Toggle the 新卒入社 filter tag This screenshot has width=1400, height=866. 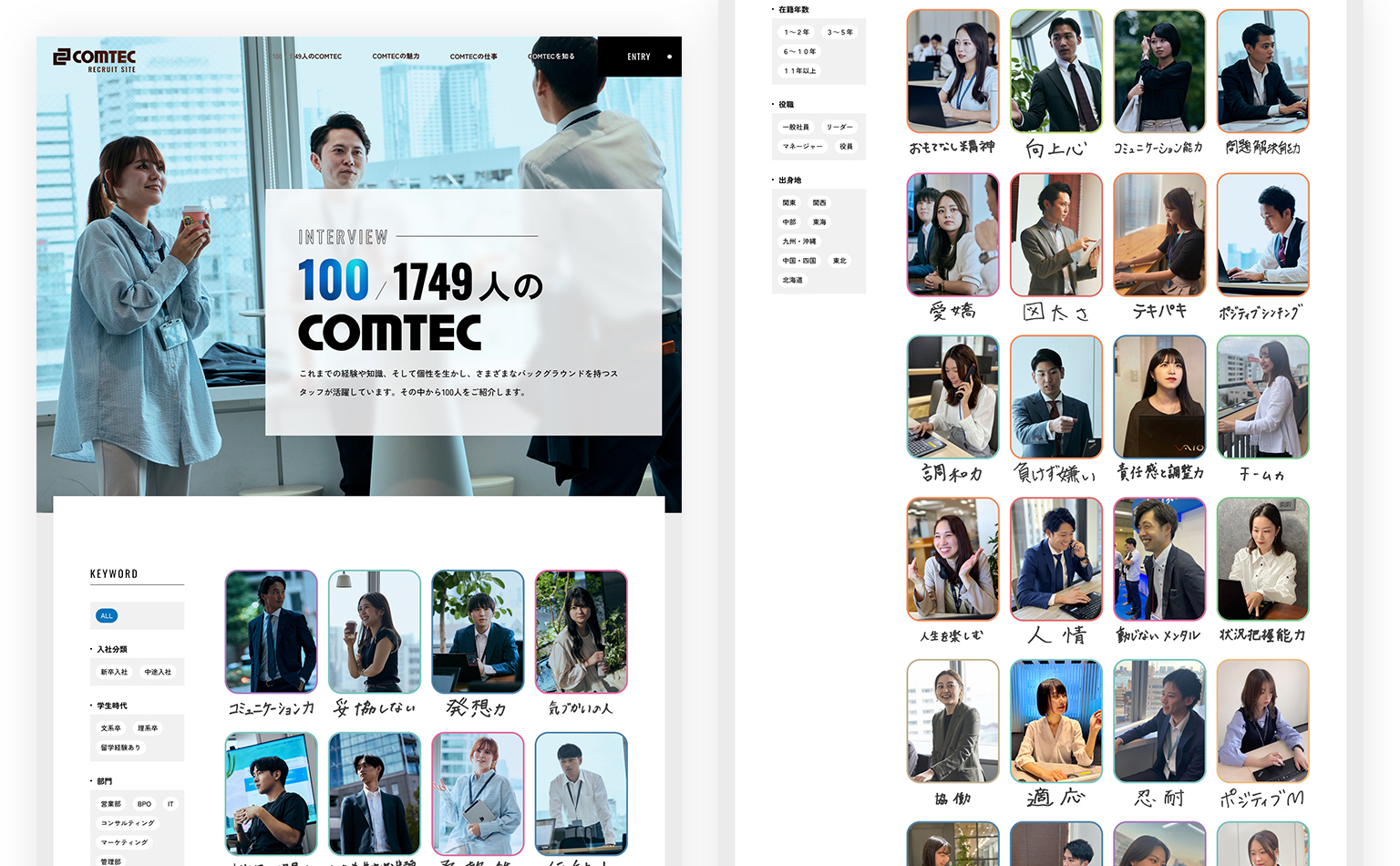click(x=114, y=672)
